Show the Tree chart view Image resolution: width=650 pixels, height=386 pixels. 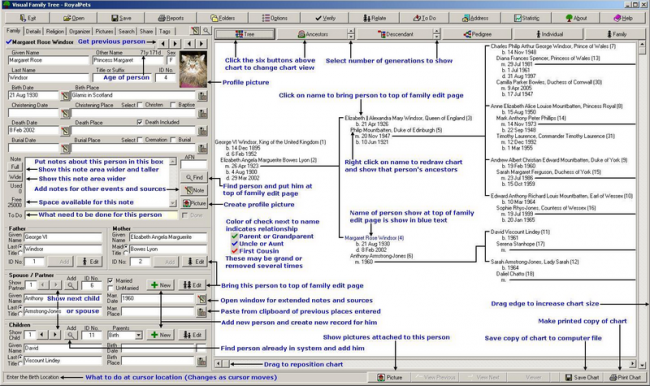[x=245, y=34]
